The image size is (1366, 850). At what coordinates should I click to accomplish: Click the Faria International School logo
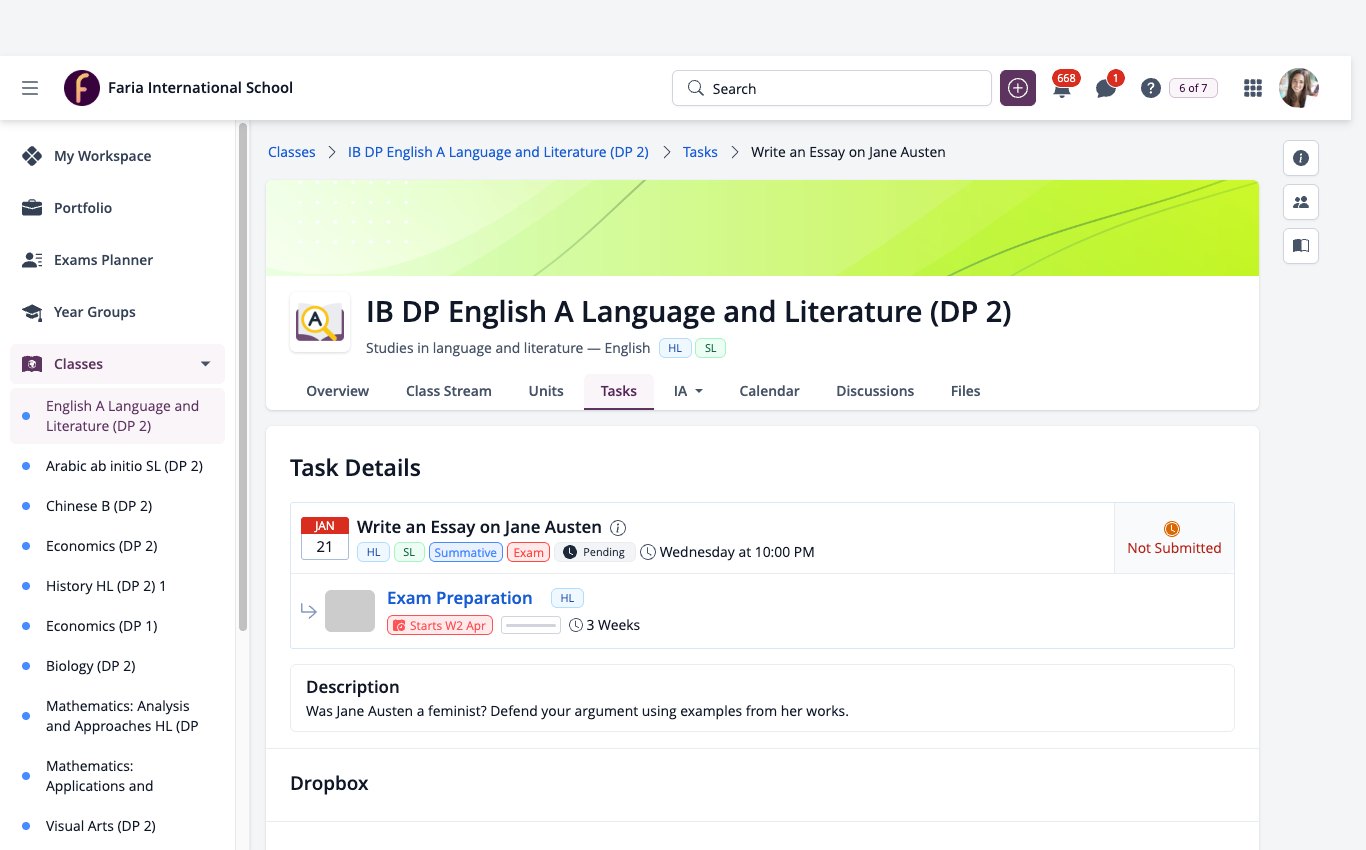pyautogui.click(x=82, y=88)
